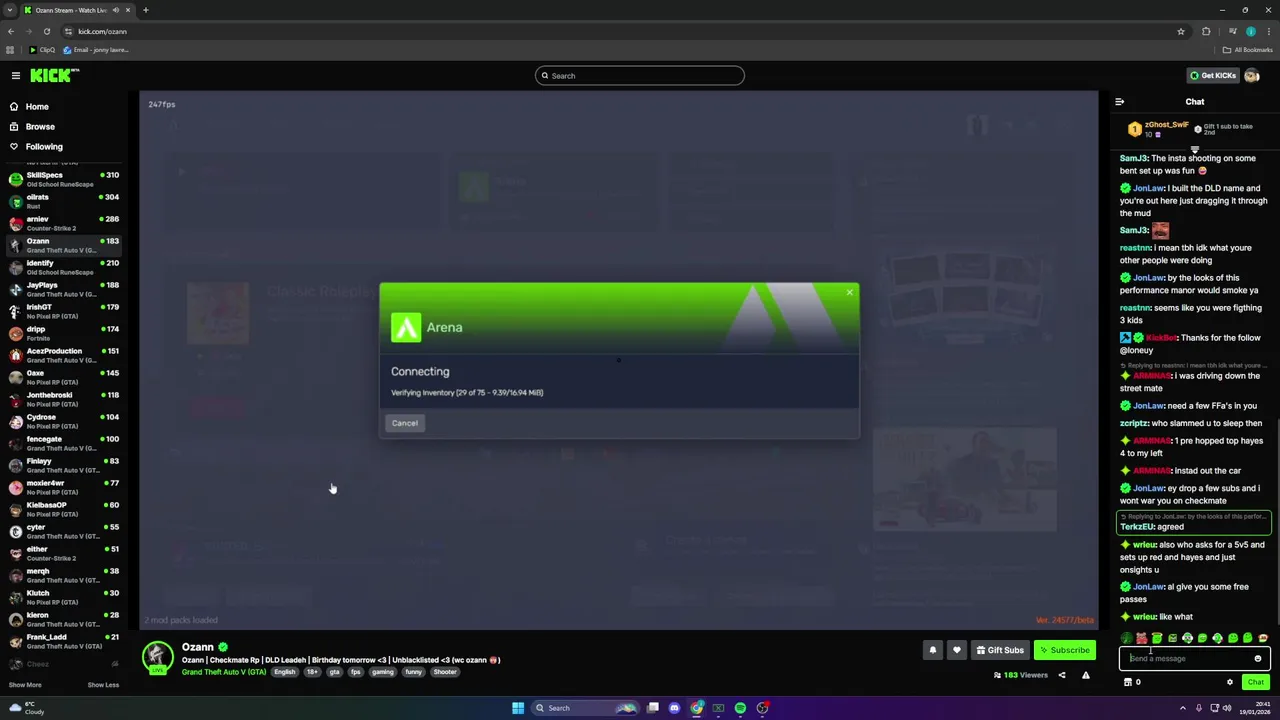Image resolution: width=1280 pixels, height=720 pixels.
Task: Open Jonthebroski channel in sidebar
Action: click(x=62, y=399)
